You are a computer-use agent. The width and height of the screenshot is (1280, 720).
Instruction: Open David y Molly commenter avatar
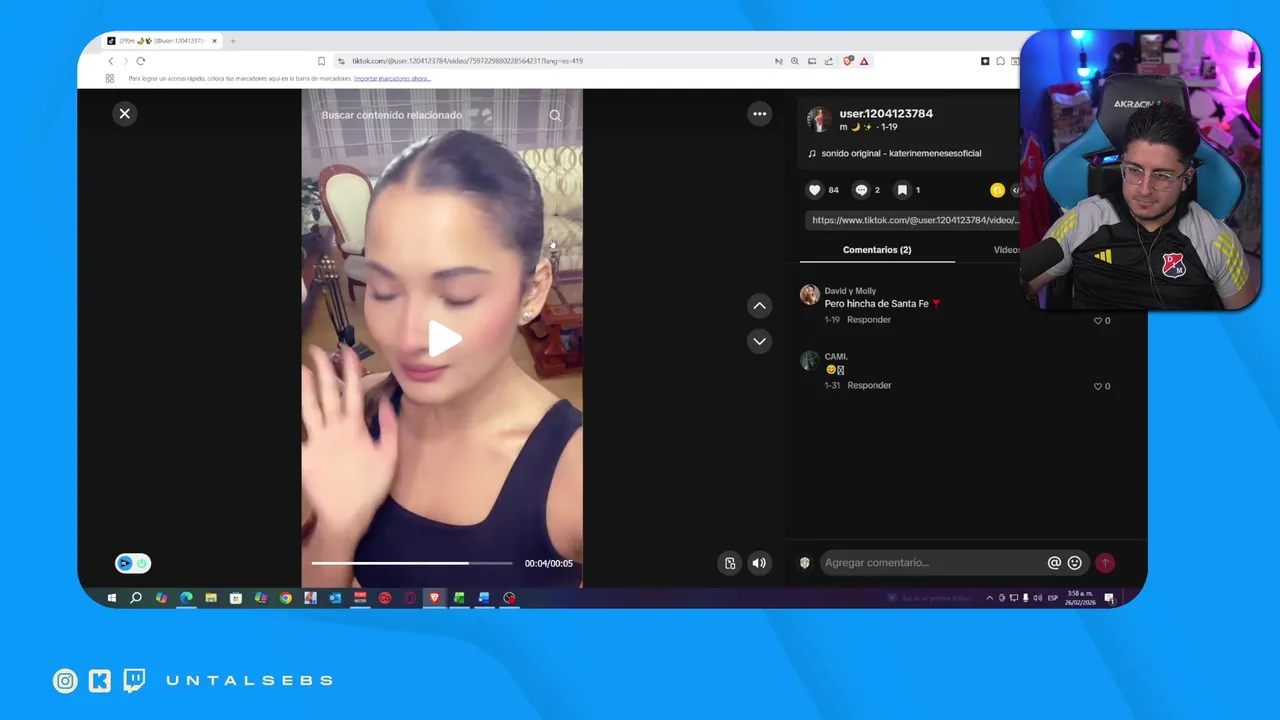pos(810,295)
